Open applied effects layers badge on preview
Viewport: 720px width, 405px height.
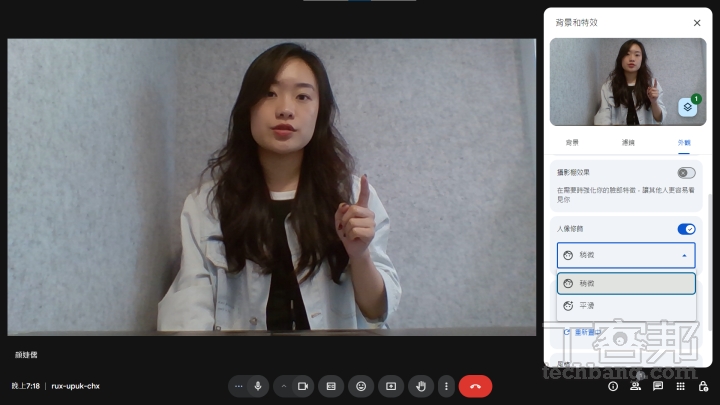[x=688, y=107]
